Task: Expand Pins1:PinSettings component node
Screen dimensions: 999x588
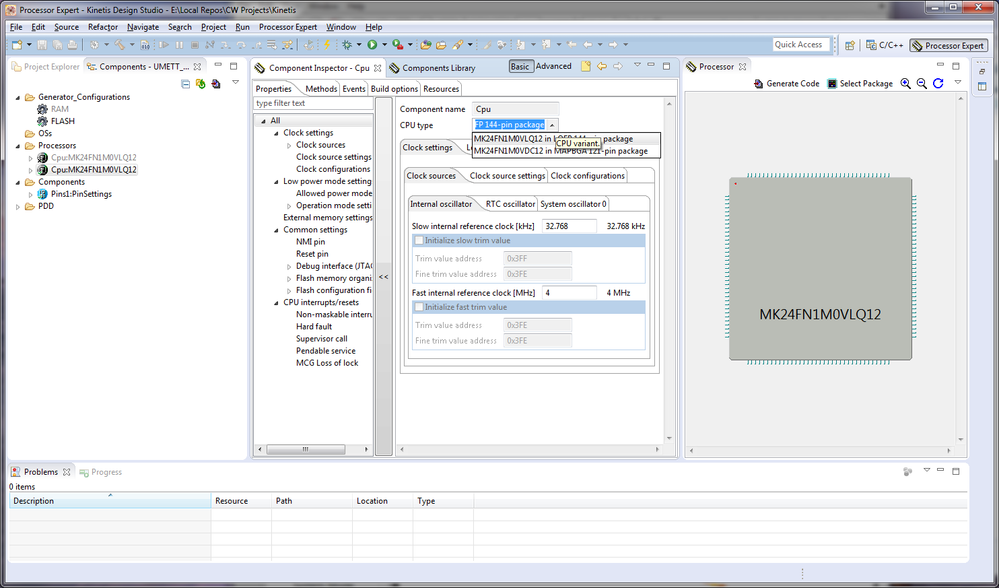Action: point(31,194)
